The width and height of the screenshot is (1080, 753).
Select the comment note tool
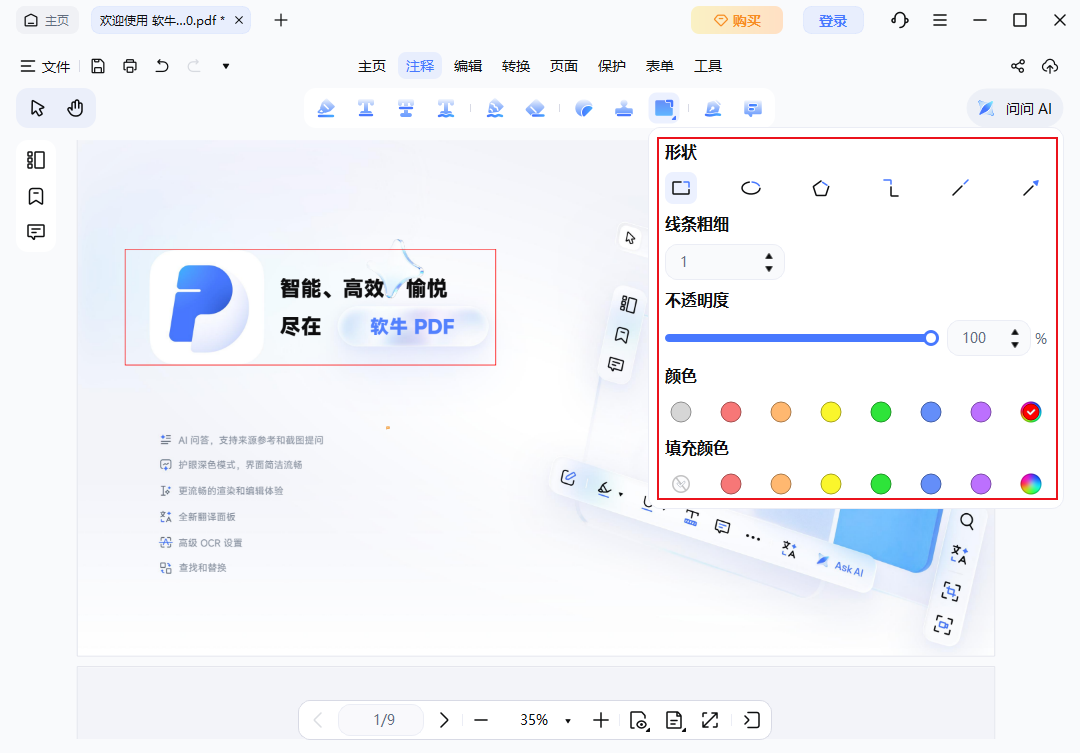(753, 108)
